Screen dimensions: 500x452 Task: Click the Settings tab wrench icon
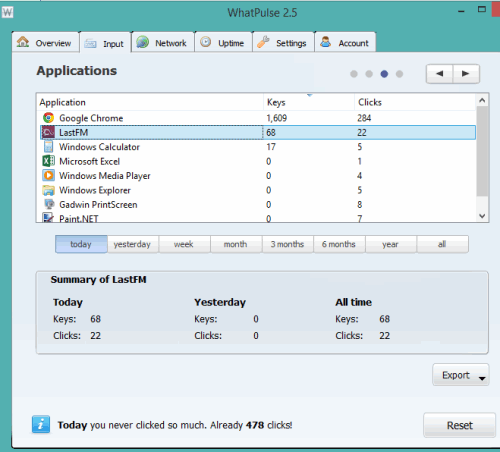[x=263, y=42]
